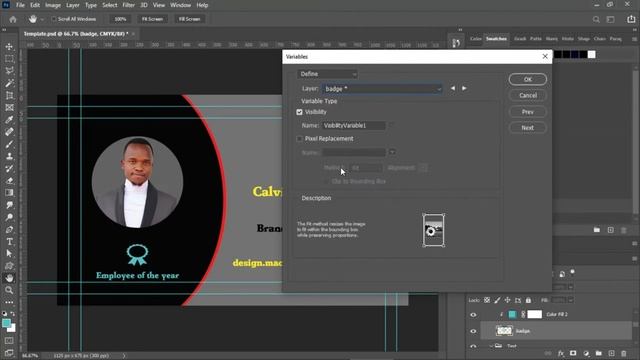
Task: Select the Clone Stamp tool
Action: 9,156
